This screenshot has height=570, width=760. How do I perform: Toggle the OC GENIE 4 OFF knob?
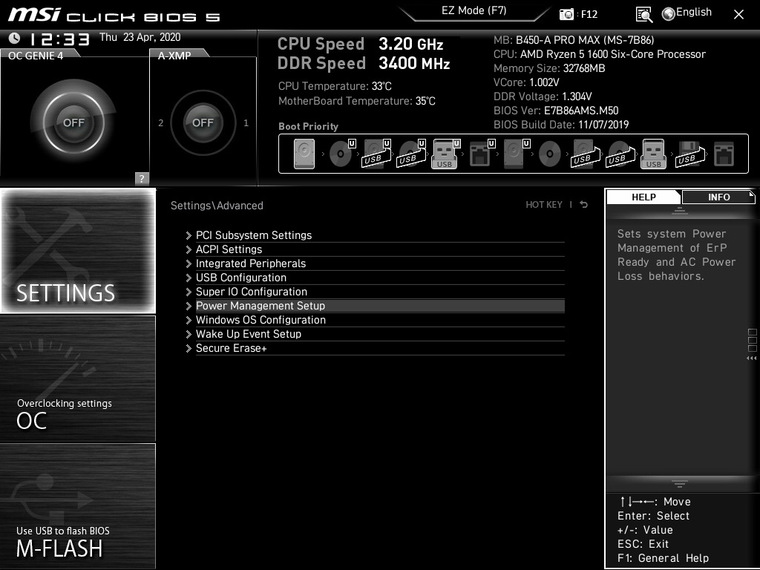74,123
